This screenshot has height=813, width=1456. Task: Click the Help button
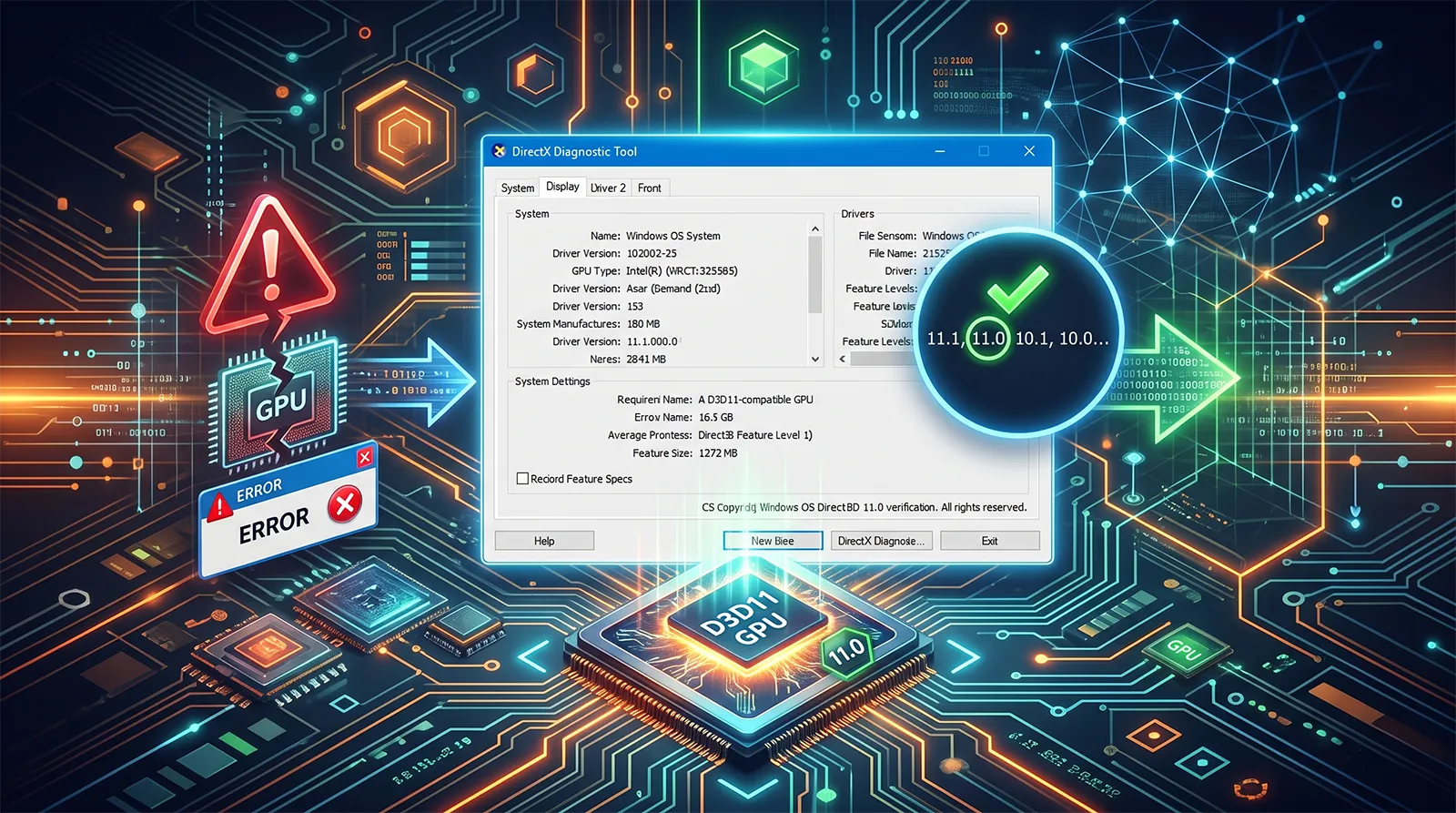tap(544, 541)
